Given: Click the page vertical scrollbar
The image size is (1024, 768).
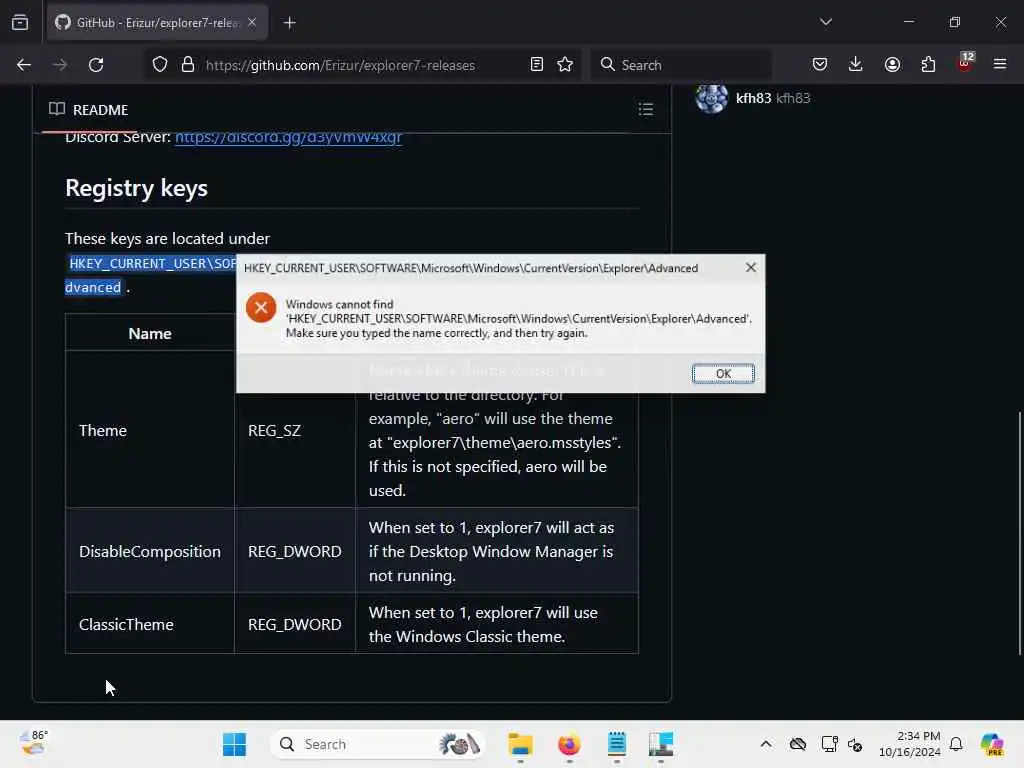Looking at the screenshot, I should click(1019, 532).
